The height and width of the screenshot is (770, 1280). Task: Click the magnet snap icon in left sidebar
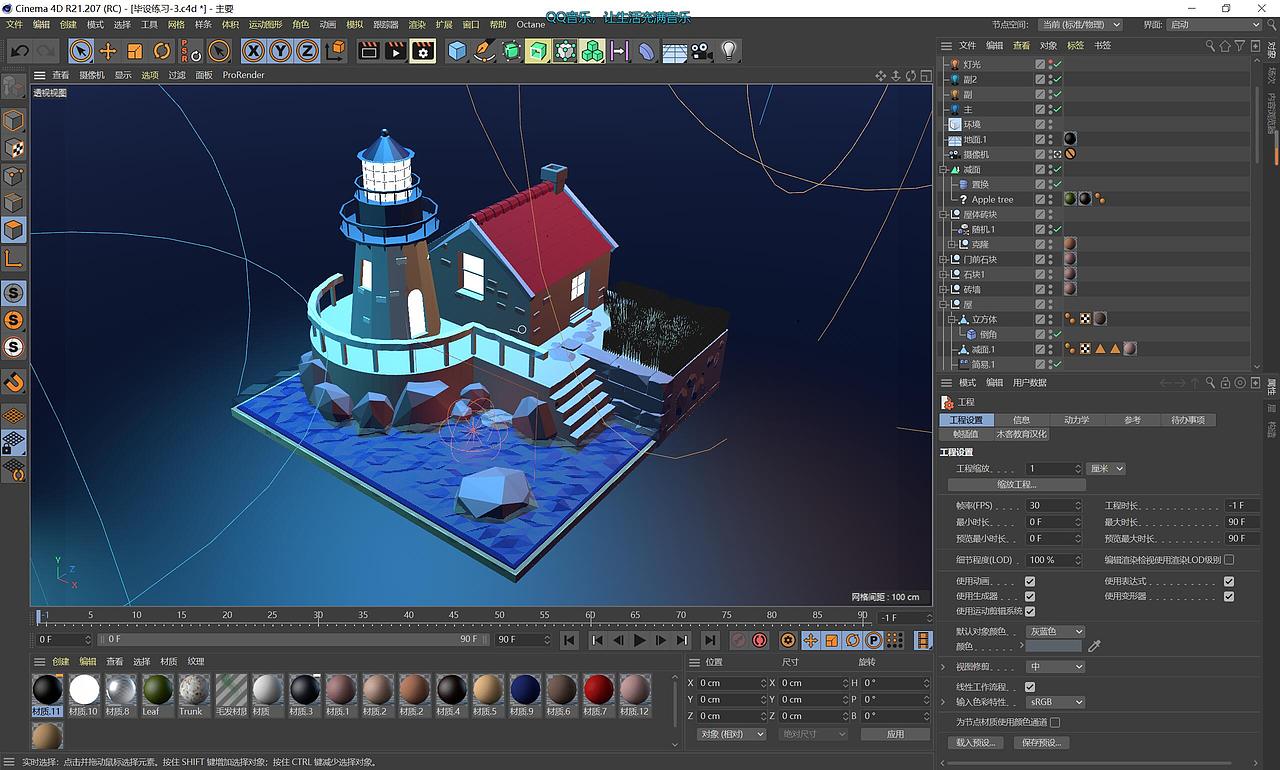pos(14,383)
